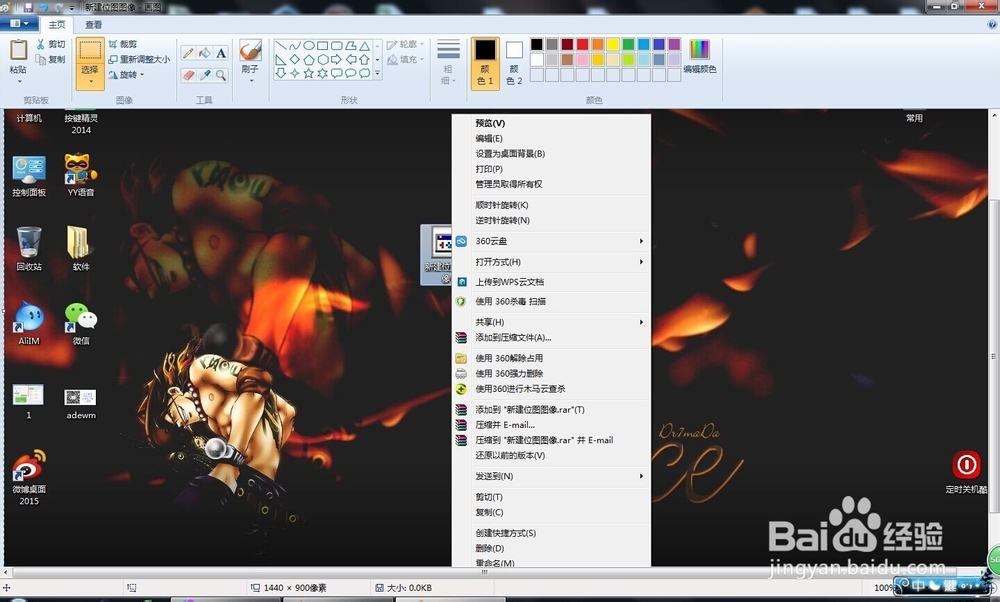The image size is (1000, 602).
Task: Click the Crop (裁剪) button
Action: (x=122, y=44)
